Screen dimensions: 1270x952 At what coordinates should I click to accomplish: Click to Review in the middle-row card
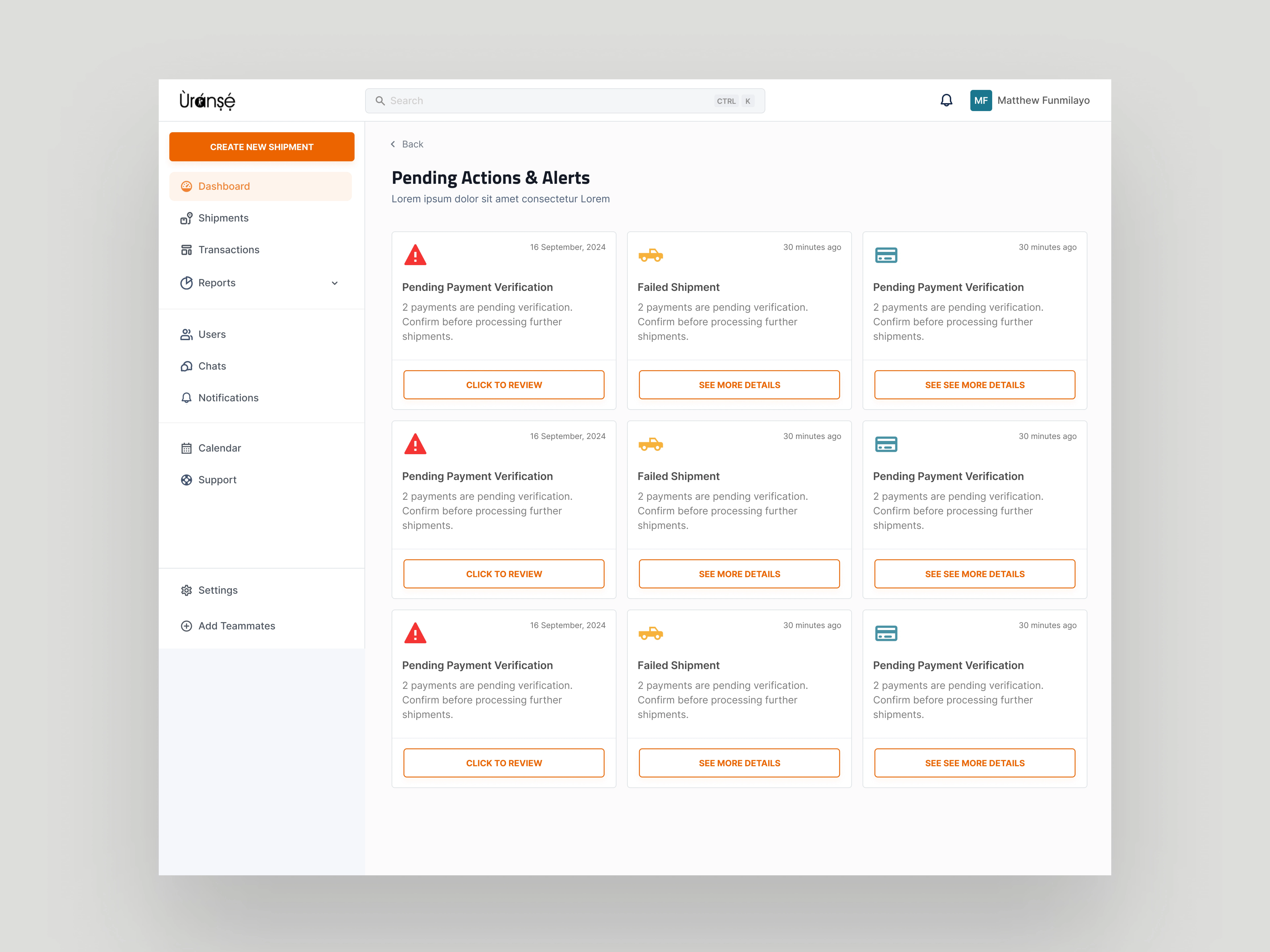coord(504,574)
